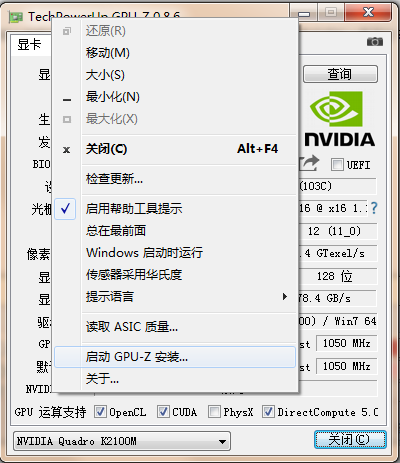
Task: Click the 128 位 bus width field
Action: pyautogui.click(x=337, y=276)
